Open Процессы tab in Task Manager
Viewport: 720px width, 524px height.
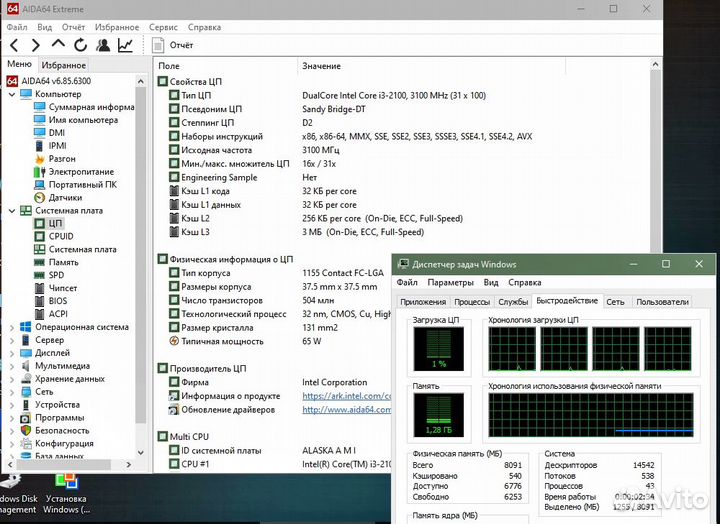coord(472,302)
